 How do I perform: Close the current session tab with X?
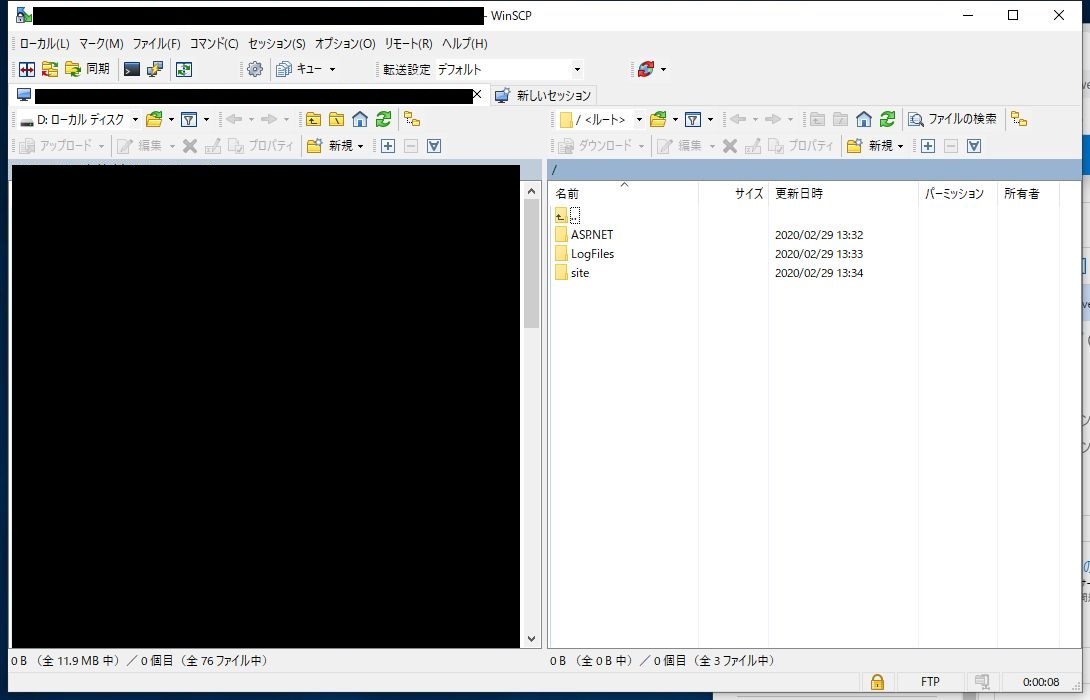coord(477,94)
